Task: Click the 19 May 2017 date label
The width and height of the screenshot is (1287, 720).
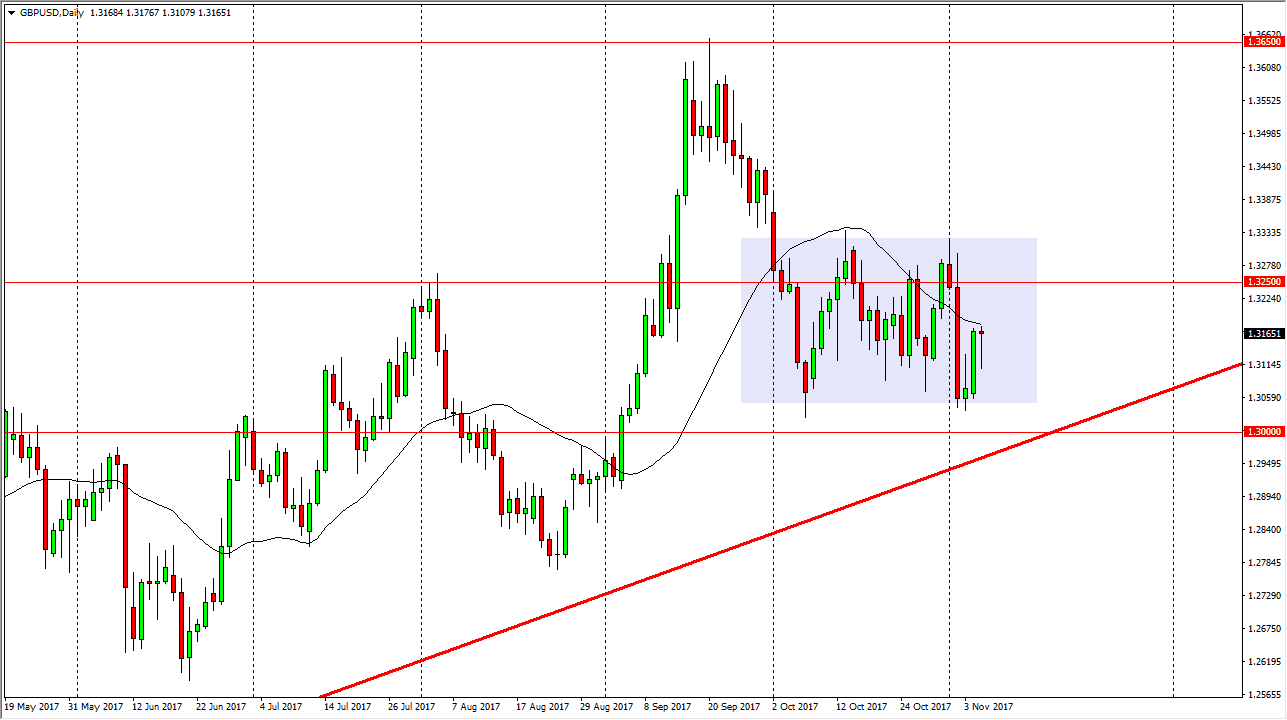Action: [30, 705]
